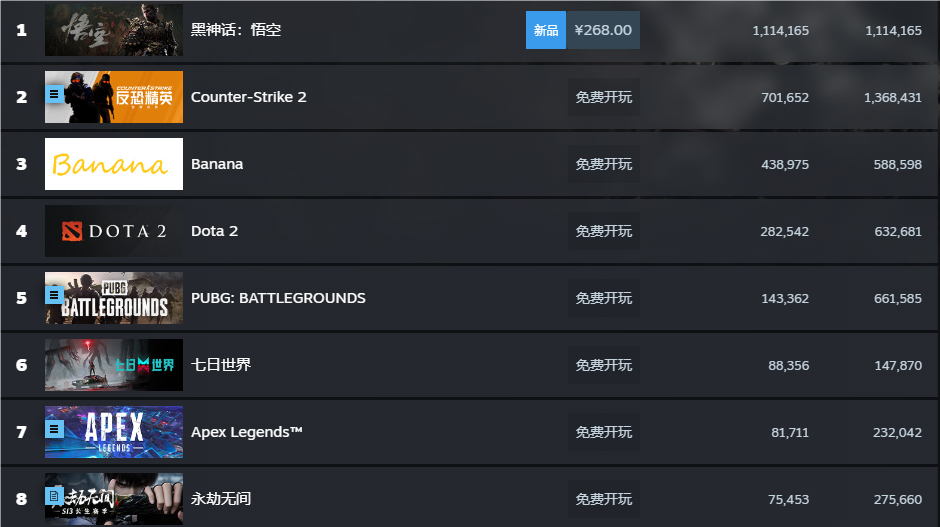
Task: Click 免费开玩 for Apex Legends
Action: 604,432
